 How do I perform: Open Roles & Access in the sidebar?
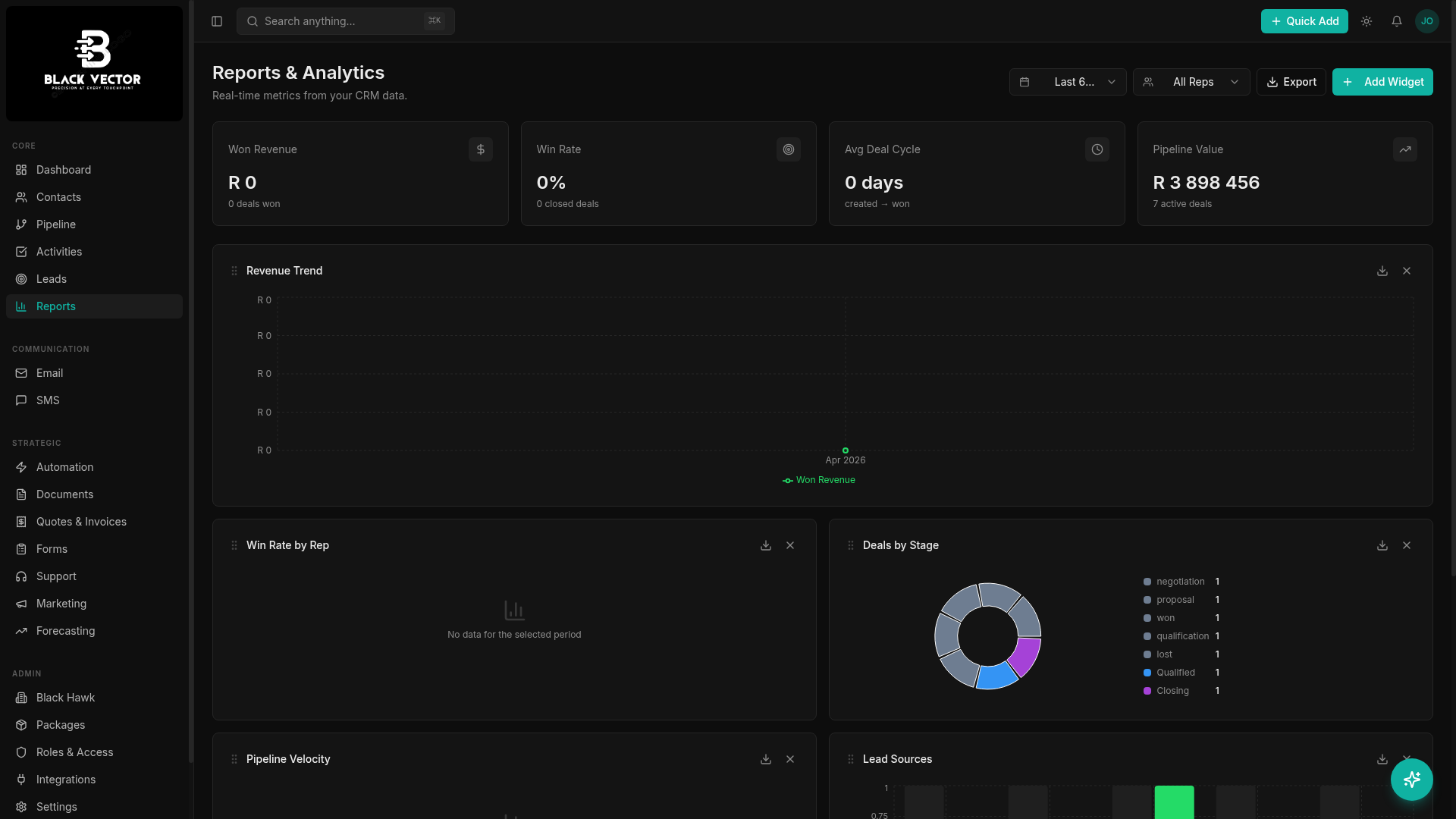pyautogui.click(x=94, y=752)
